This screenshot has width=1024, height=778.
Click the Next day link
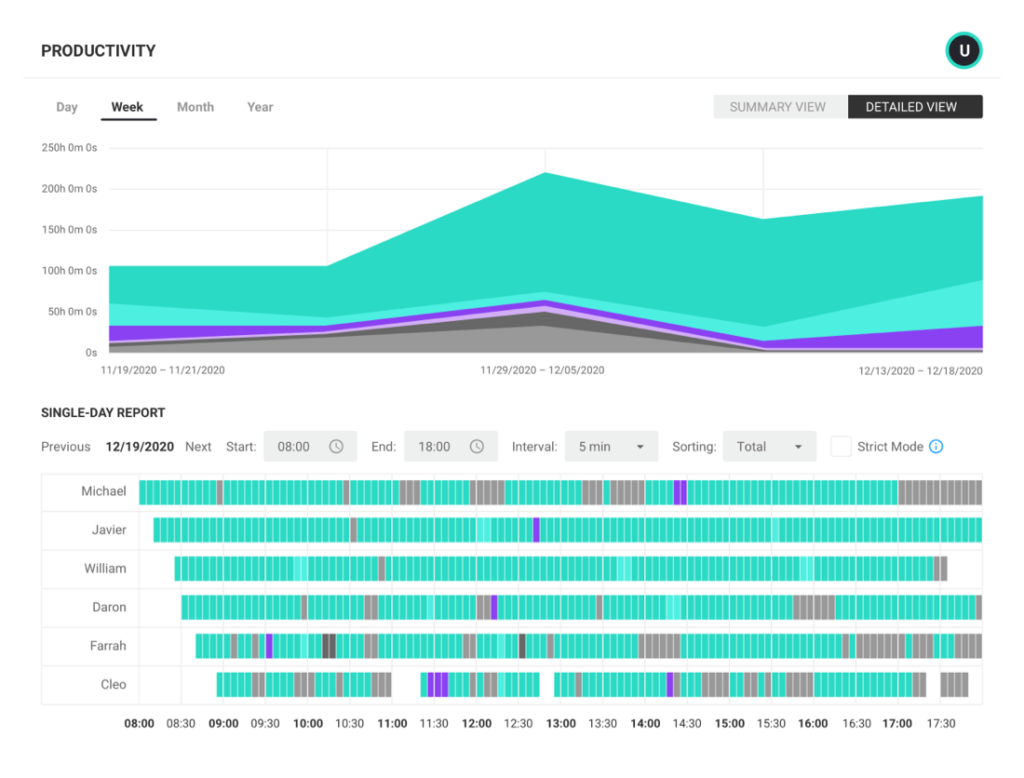click(198, 446)
